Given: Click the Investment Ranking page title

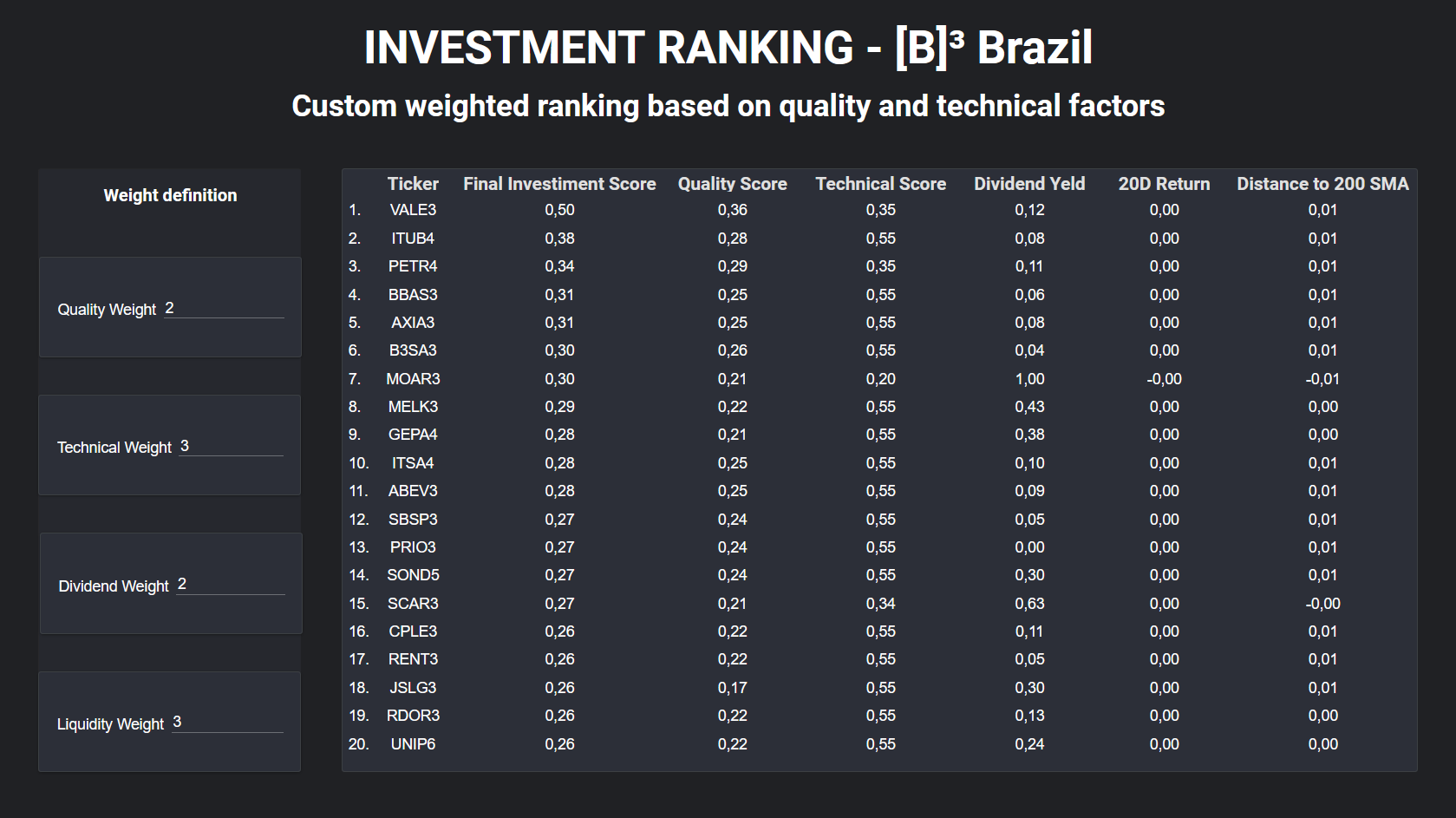Looking at the screenshot, I should click(728, 48).
